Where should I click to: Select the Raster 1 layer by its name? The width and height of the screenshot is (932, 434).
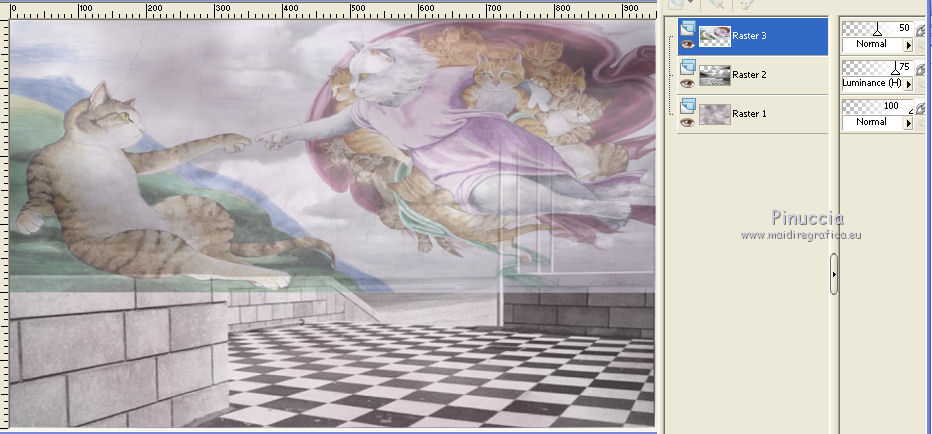749,114
